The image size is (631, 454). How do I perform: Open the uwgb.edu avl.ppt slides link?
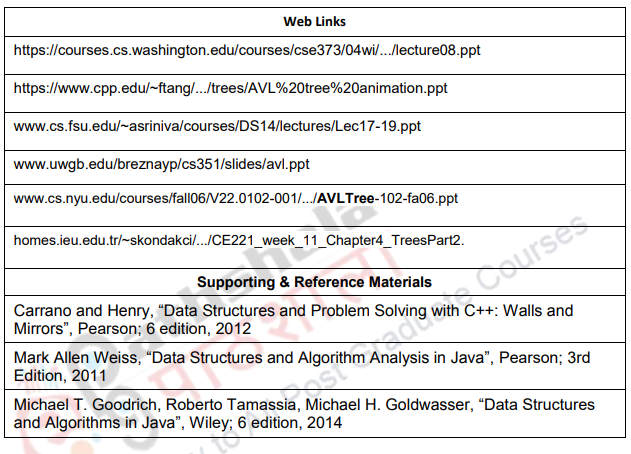point(161,164)
